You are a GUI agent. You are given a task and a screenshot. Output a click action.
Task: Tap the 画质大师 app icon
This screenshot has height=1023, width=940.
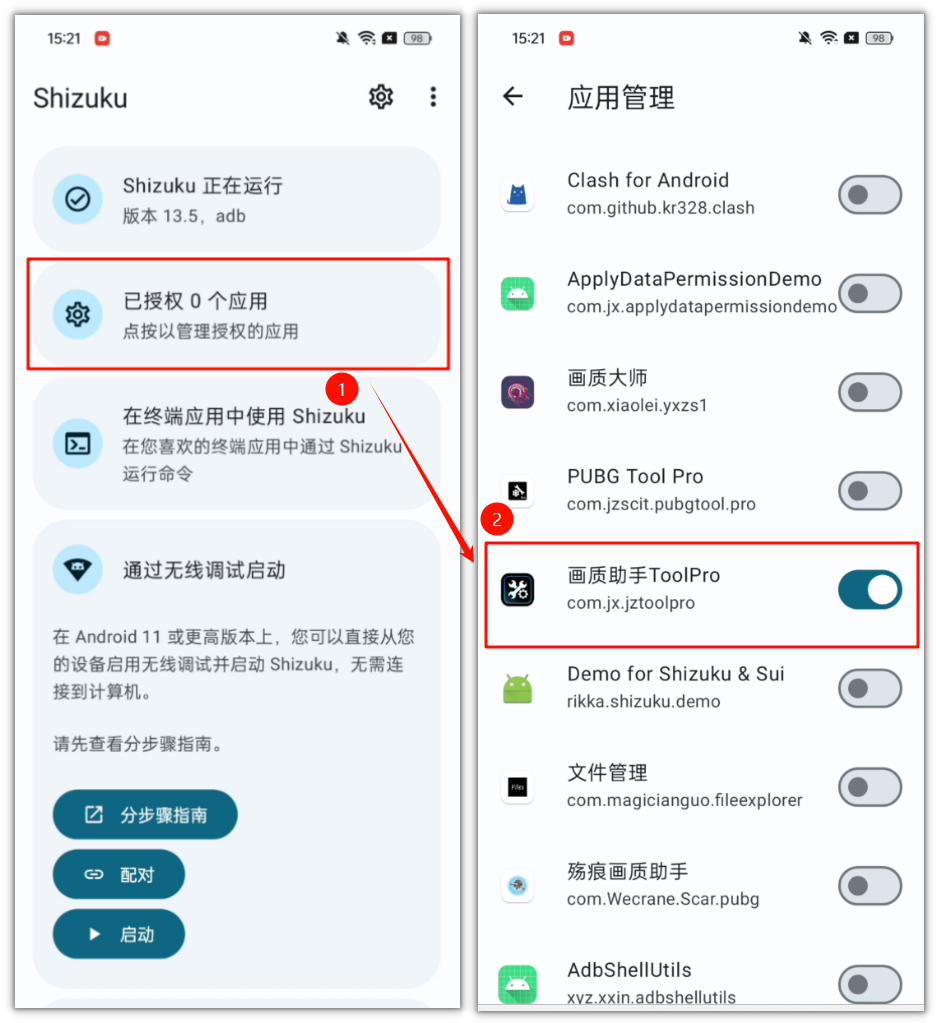pos(517,392)
